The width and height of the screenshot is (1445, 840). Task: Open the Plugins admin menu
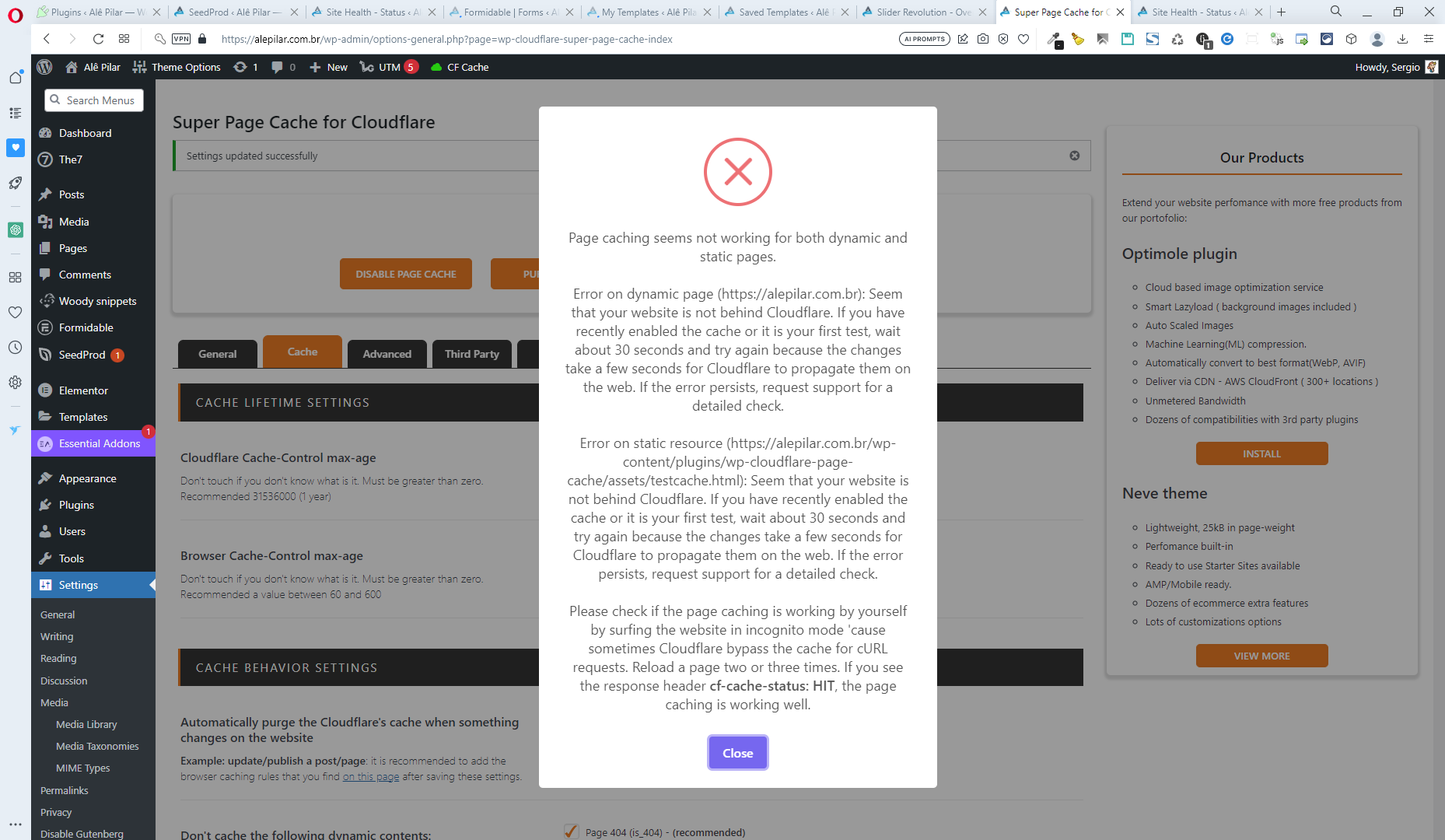pyautogui.click(x=93, y=505)
